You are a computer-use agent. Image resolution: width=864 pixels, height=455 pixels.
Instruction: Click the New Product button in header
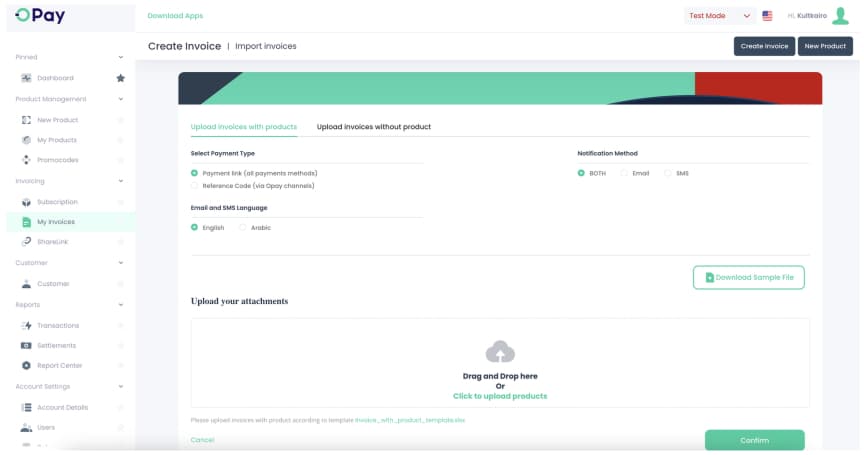coord(825,46)
